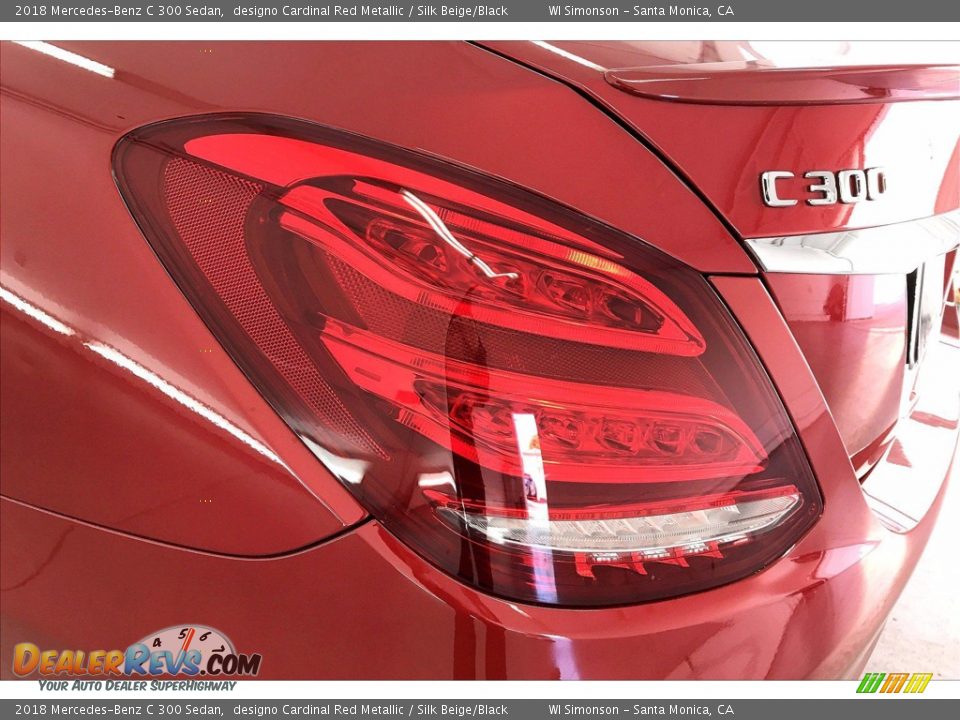
Task: Select the 'Your Auto Dealer SuperHighway' tagline
Action: point(137,686)
